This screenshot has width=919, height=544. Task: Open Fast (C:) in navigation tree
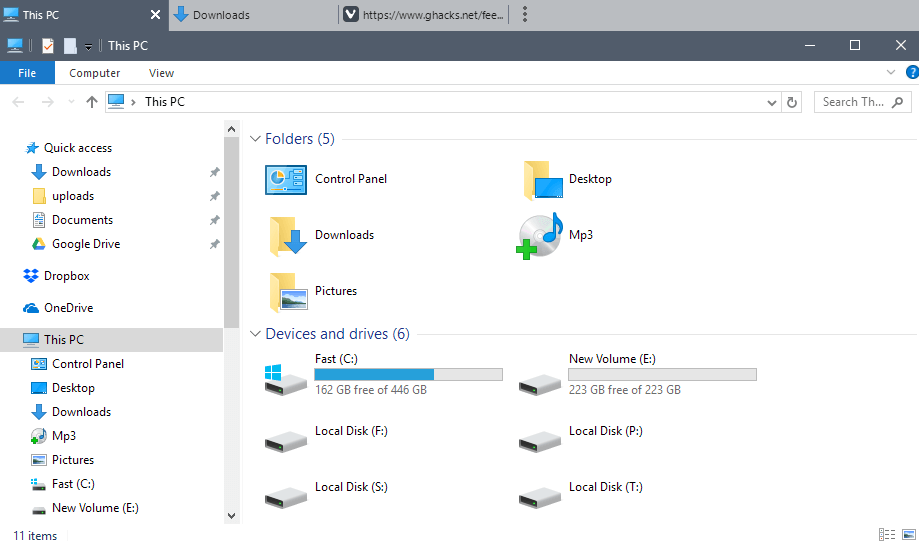tap(73, 484)
